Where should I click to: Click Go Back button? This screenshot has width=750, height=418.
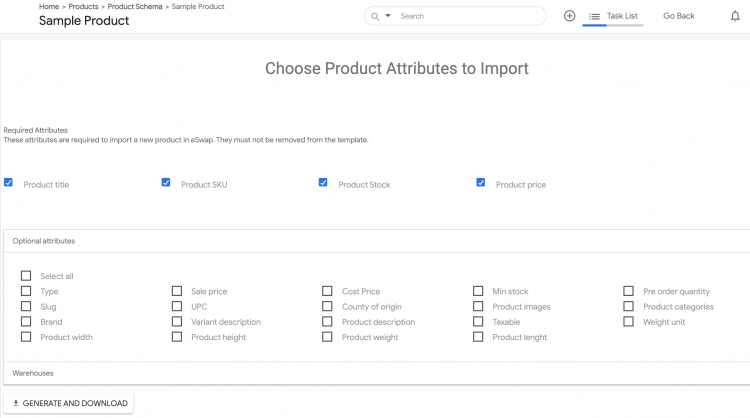point(678,16)
